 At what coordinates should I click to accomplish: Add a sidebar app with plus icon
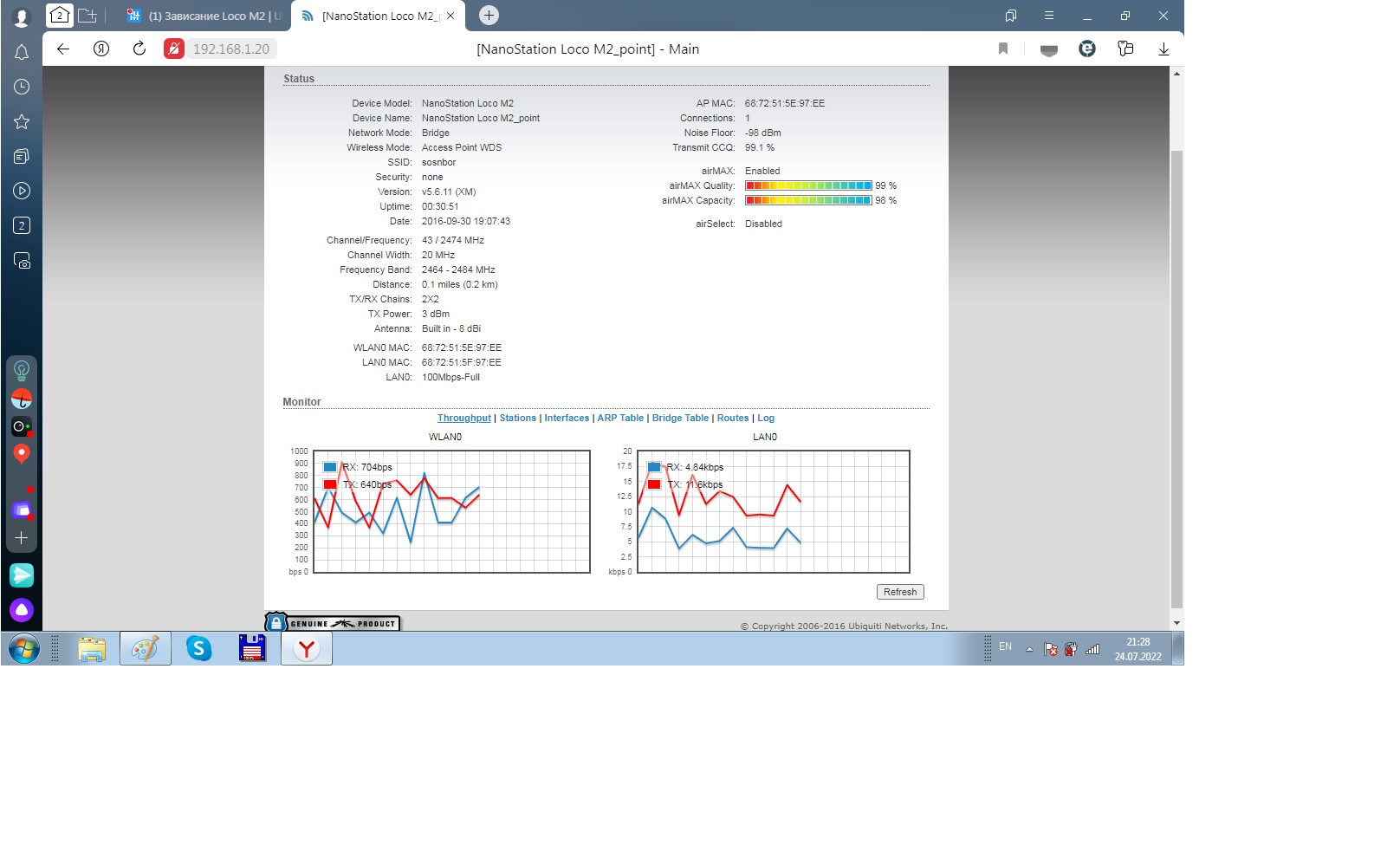coord(22,537)
